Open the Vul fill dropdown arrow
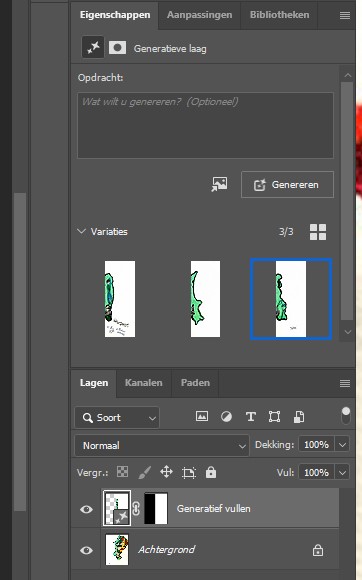This screenshot has width=362, height=580. [x=342, y=472]
